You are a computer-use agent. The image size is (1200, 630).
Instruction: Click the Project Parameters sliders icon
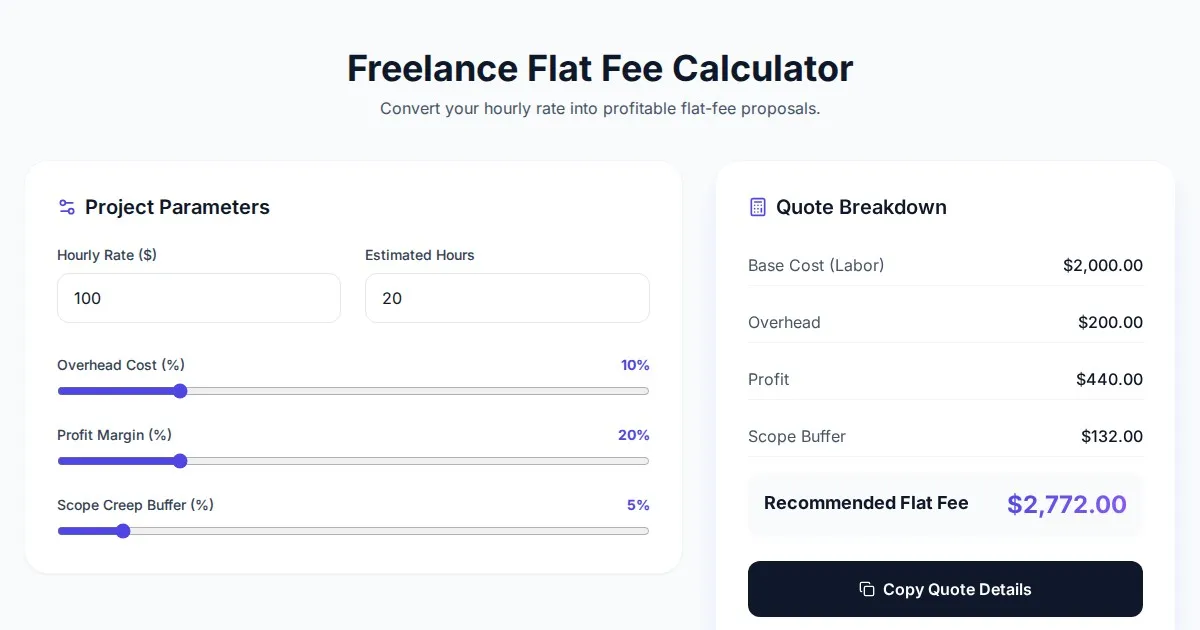point(67,207)
